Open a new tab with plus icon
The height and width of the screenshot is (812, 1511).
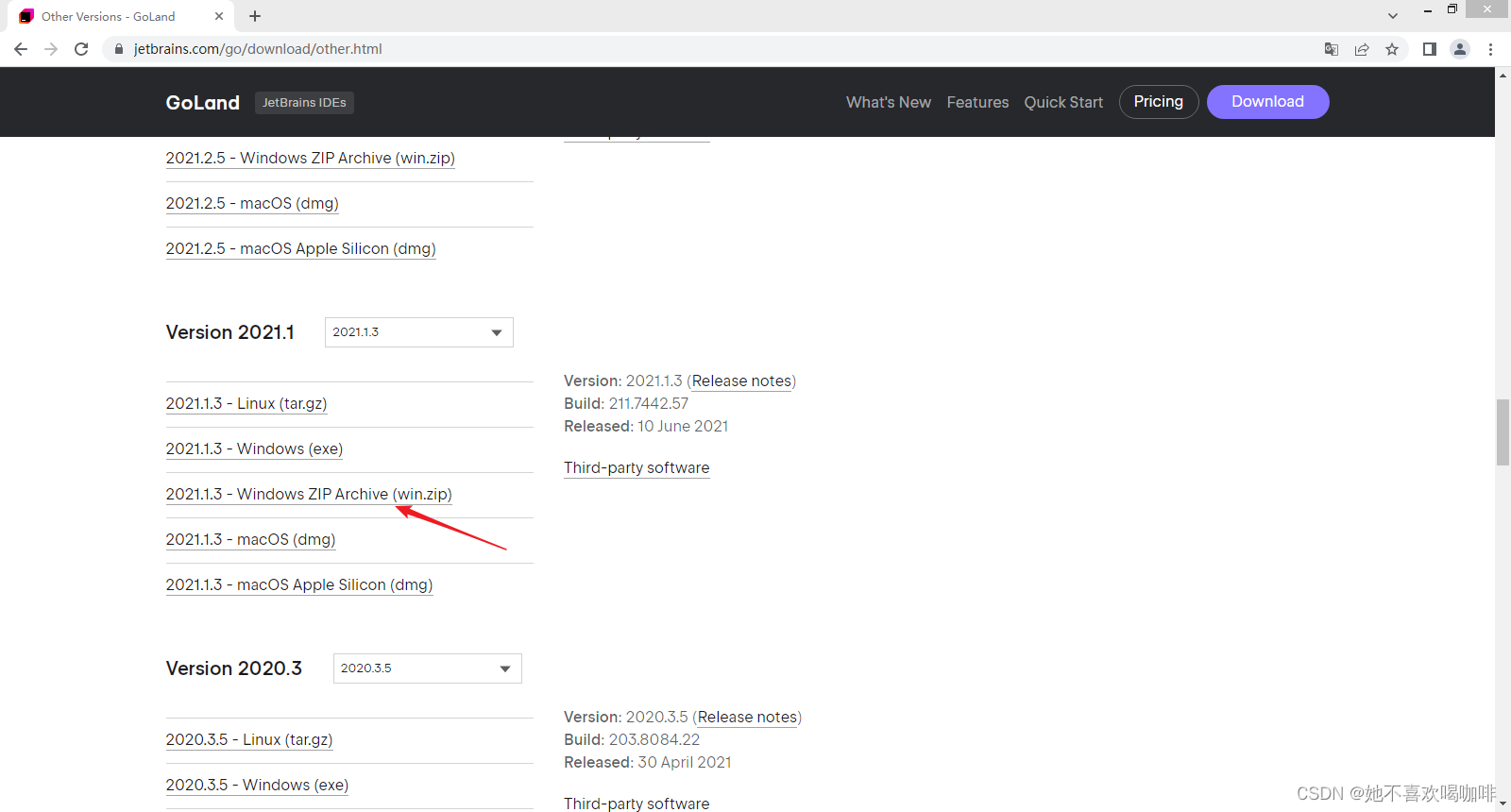tap(255, 16)
